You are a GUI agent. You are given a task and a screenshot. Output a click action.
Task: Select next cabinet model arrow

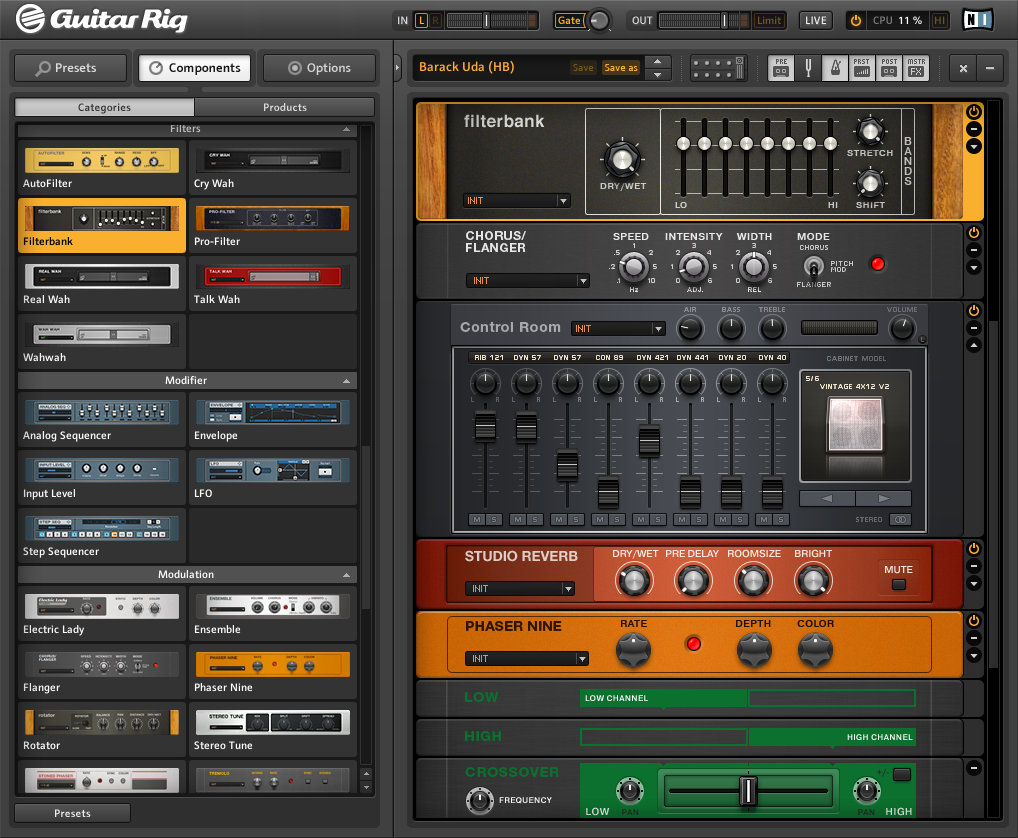click(883, 499)
